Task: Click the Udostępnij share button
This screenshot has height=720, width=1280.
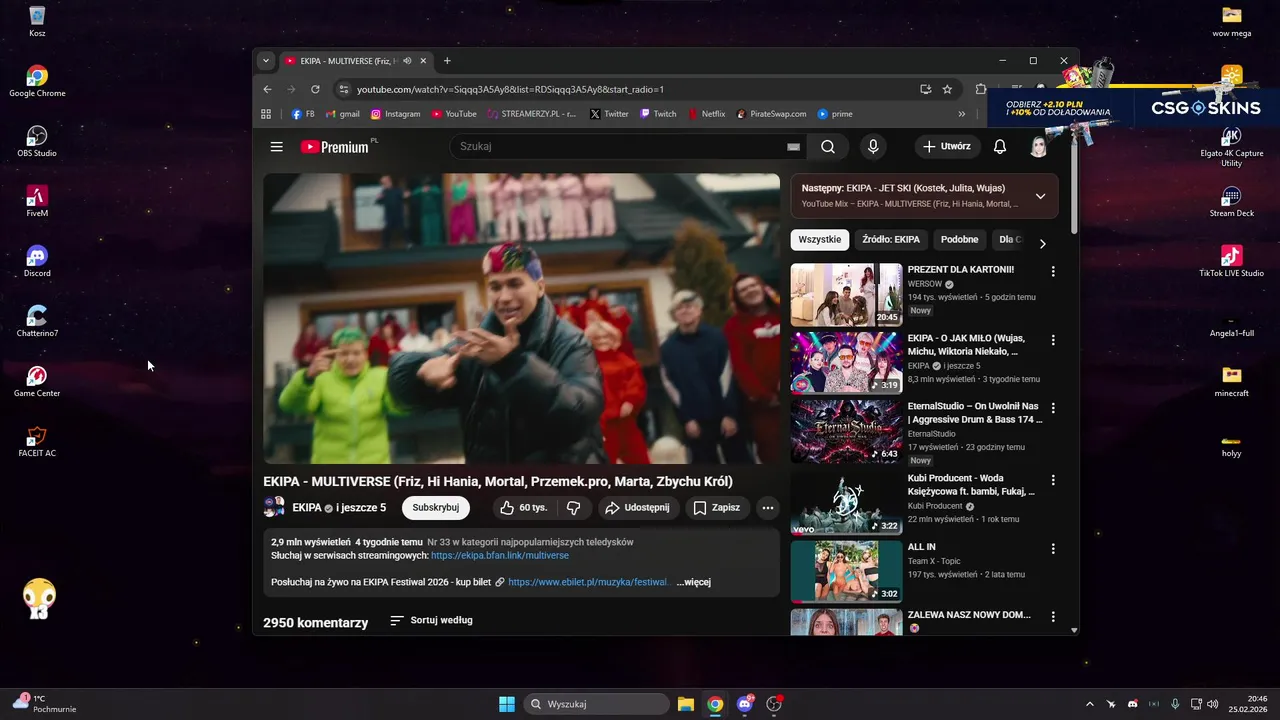Action: (637, 508)
